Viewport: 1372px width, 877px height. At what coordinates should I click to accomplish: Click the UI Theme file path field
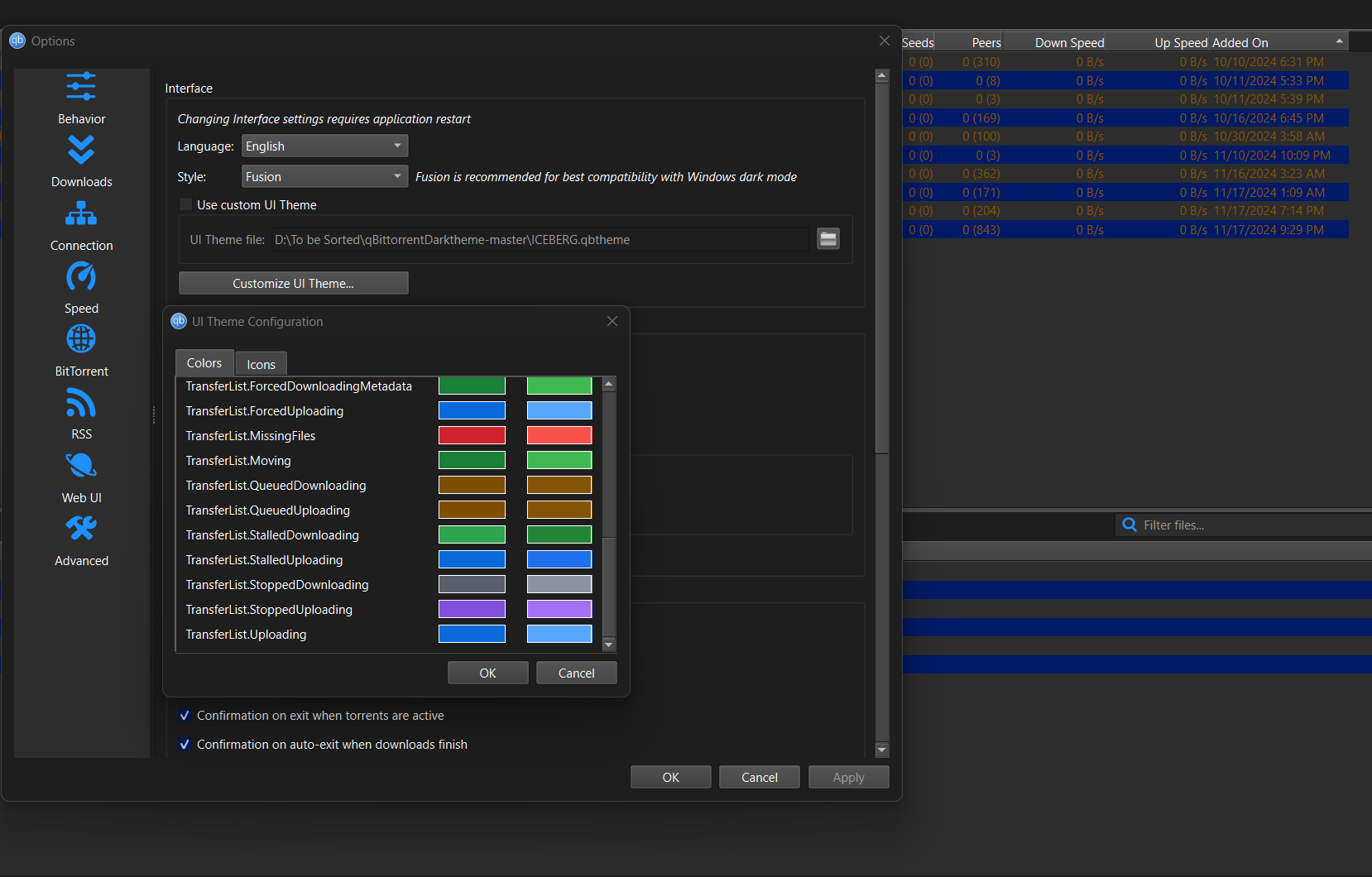(x=540, y=239)
